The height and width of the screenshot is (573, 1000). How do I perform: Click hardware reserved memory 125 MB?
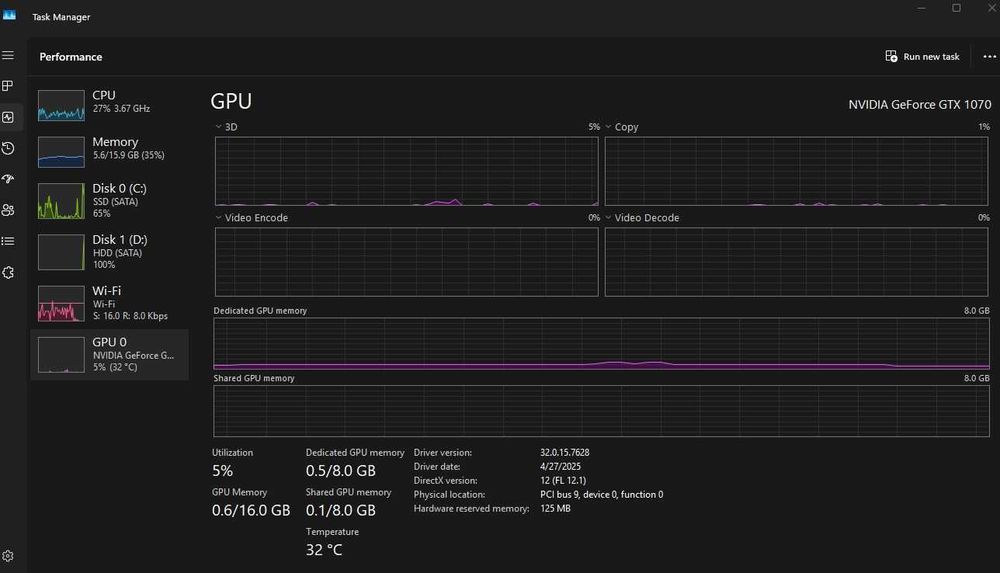coord(555,509)
